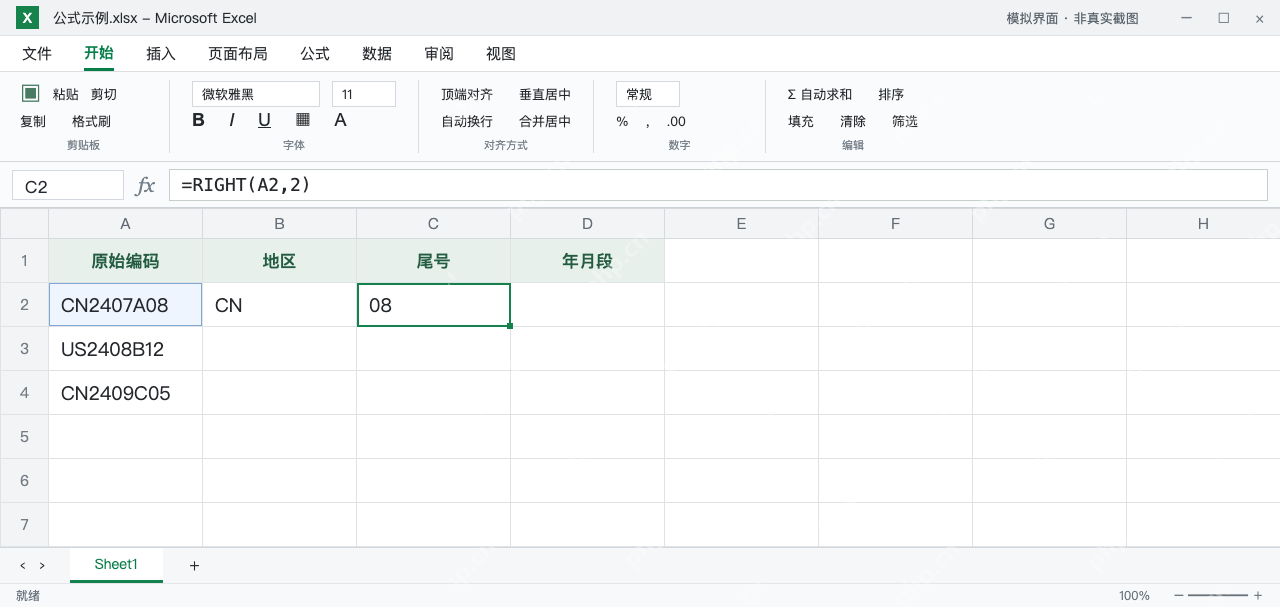Image resolution: width=1280 pixels, height=608 pixels.
Task: Select the row 3 header
Action: tap(24, 349)
